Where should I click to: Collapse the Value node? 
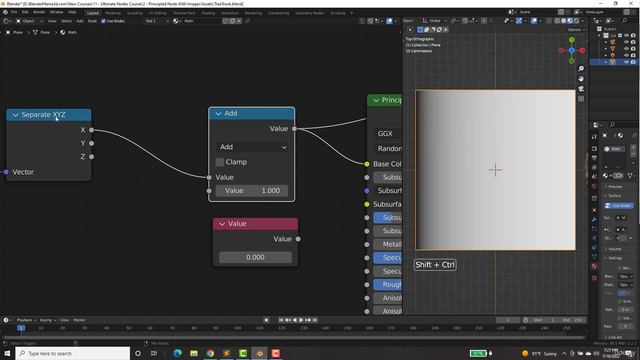222,224
